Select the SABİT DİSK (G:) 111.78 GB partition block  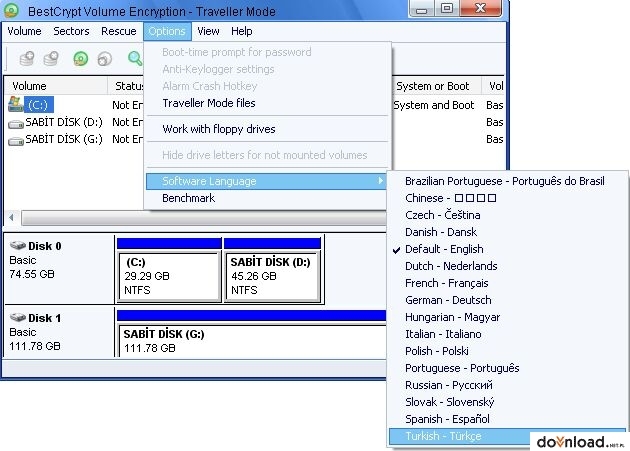[252, 341]
